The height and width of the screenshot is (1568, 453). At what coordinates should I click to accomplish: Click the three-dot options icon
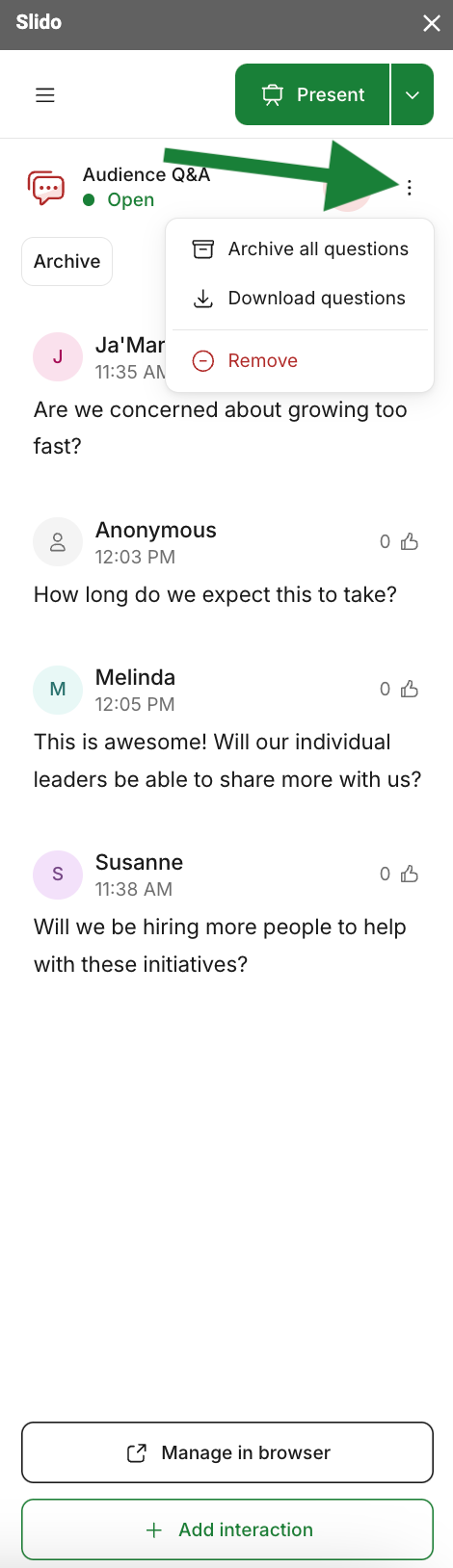point(410,188)
